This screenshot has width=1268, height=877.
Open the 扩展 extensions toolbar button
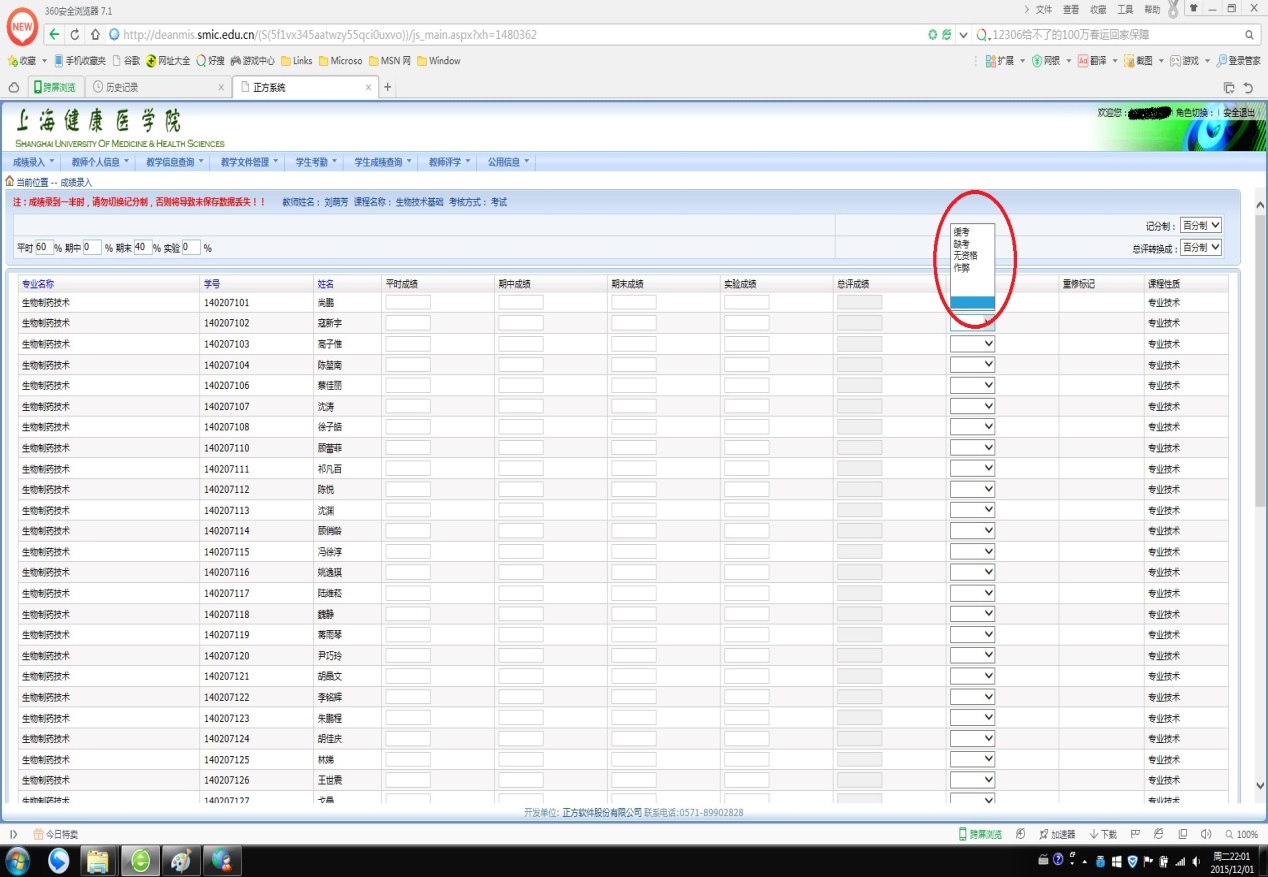1000,61
